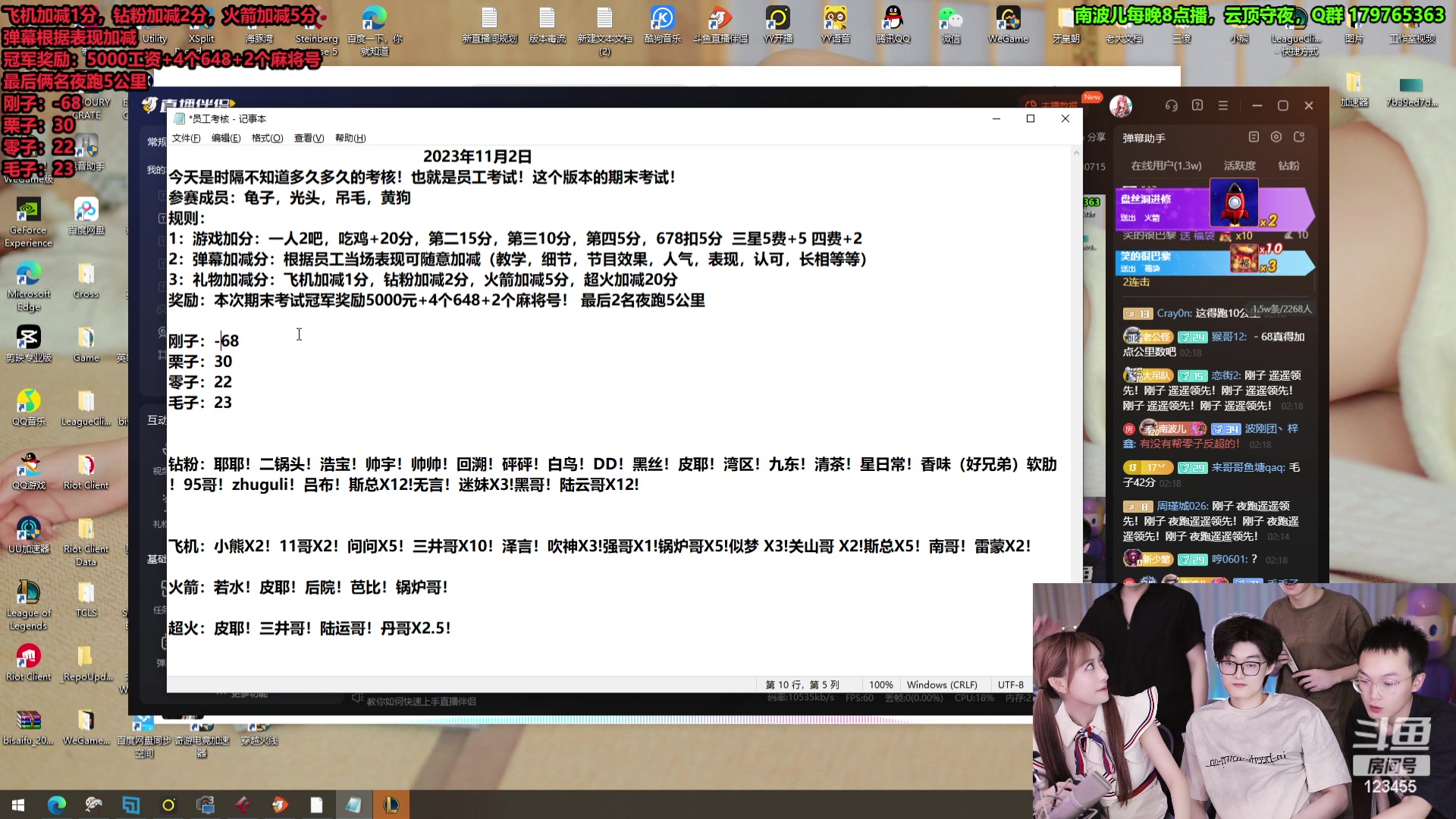Open the Riot Client desktop folder icon
The width and height of the screenshot is (1456, 819).
(x=86, y=471)
